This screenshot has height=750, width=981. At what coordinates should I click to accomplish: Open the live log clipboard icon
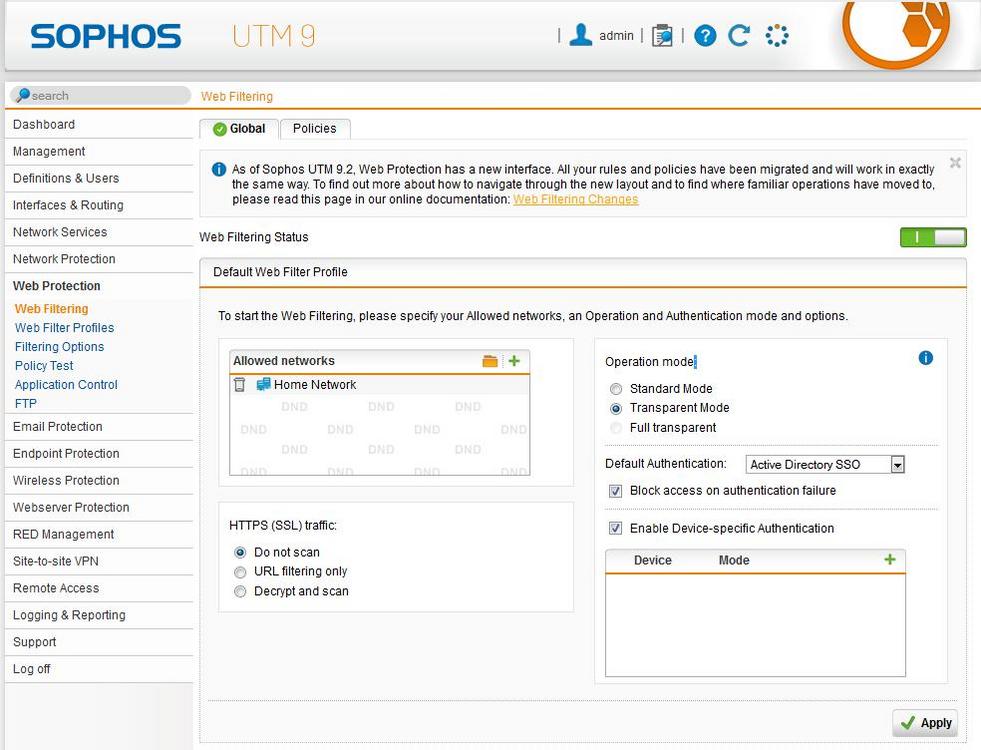tap(662, 36)
